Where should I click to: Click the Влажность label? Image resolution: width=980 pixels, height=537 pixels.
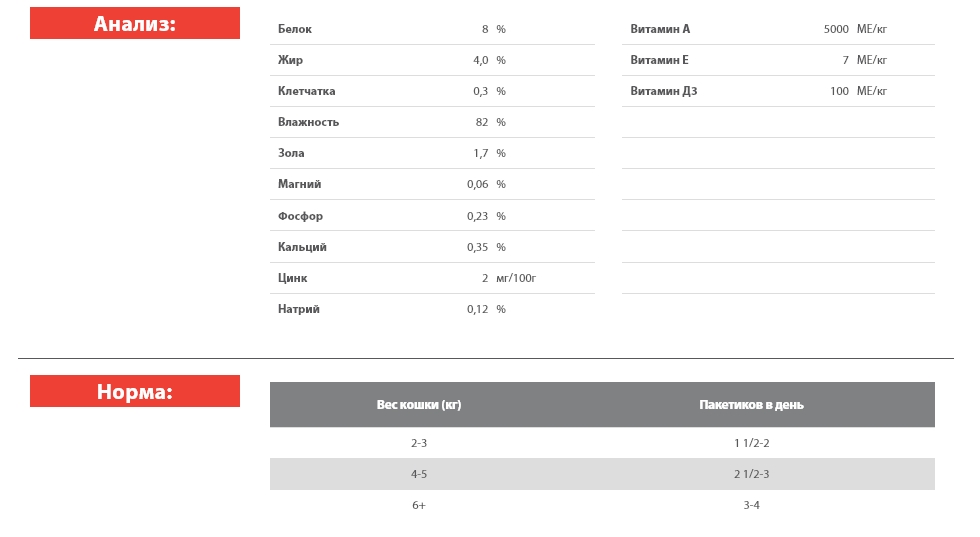308,123
